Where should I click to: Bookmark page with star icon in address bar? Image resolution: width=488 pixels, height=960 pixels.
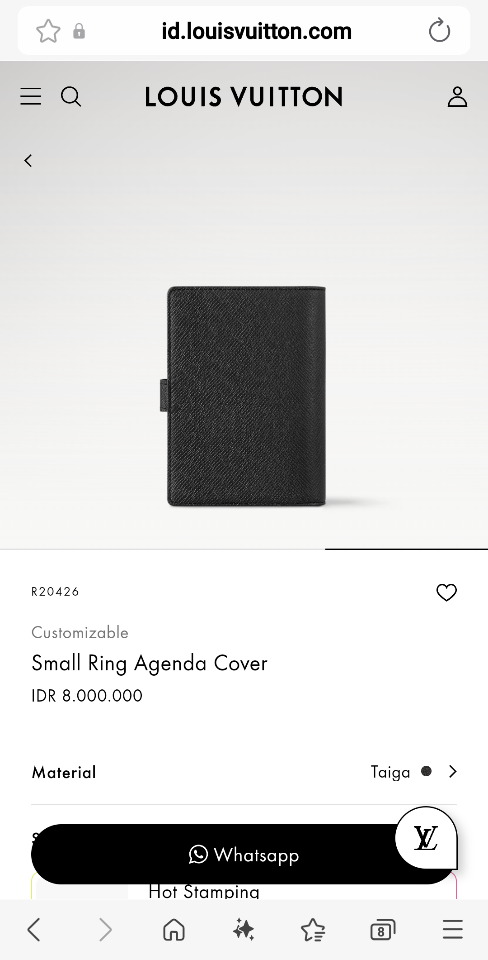pos(48,31)
